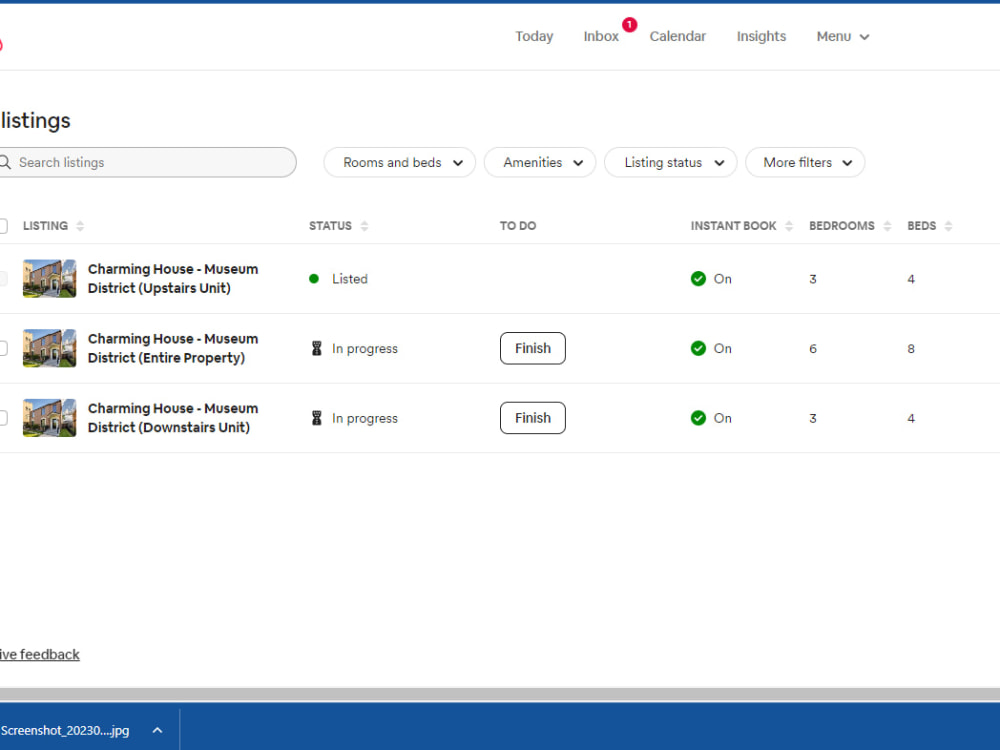The width and height of the screenshot is (1000, 750).
Task: Click the search magnifier icon
Action: pos(5,163)
